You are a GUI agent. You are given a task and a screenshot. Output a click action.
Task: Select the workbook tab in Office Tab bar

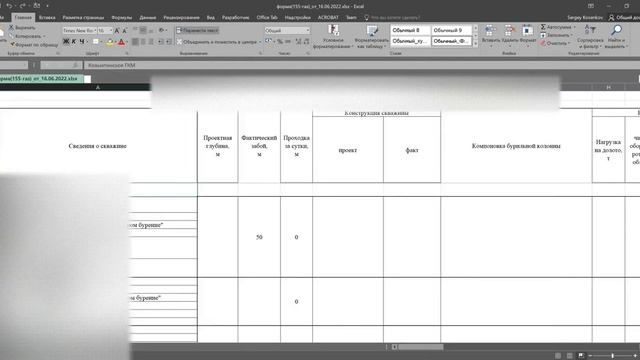(41, 78)
